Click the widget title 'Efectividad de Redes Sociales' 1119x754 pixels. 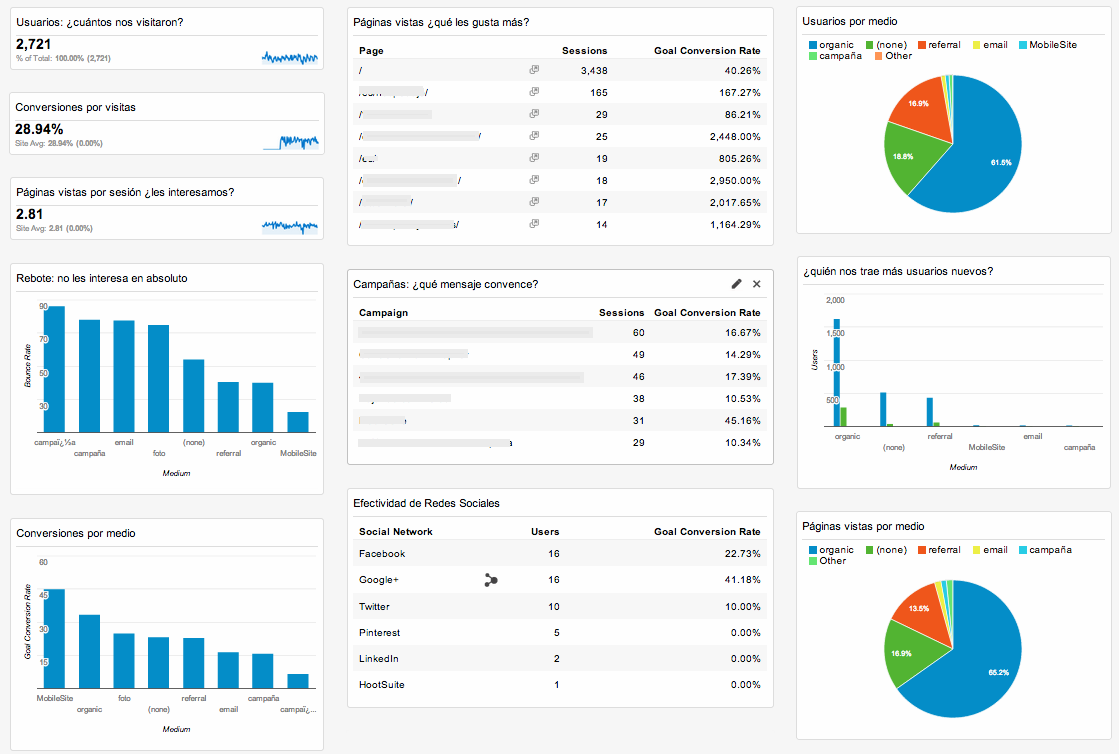(x=427, y=503)
